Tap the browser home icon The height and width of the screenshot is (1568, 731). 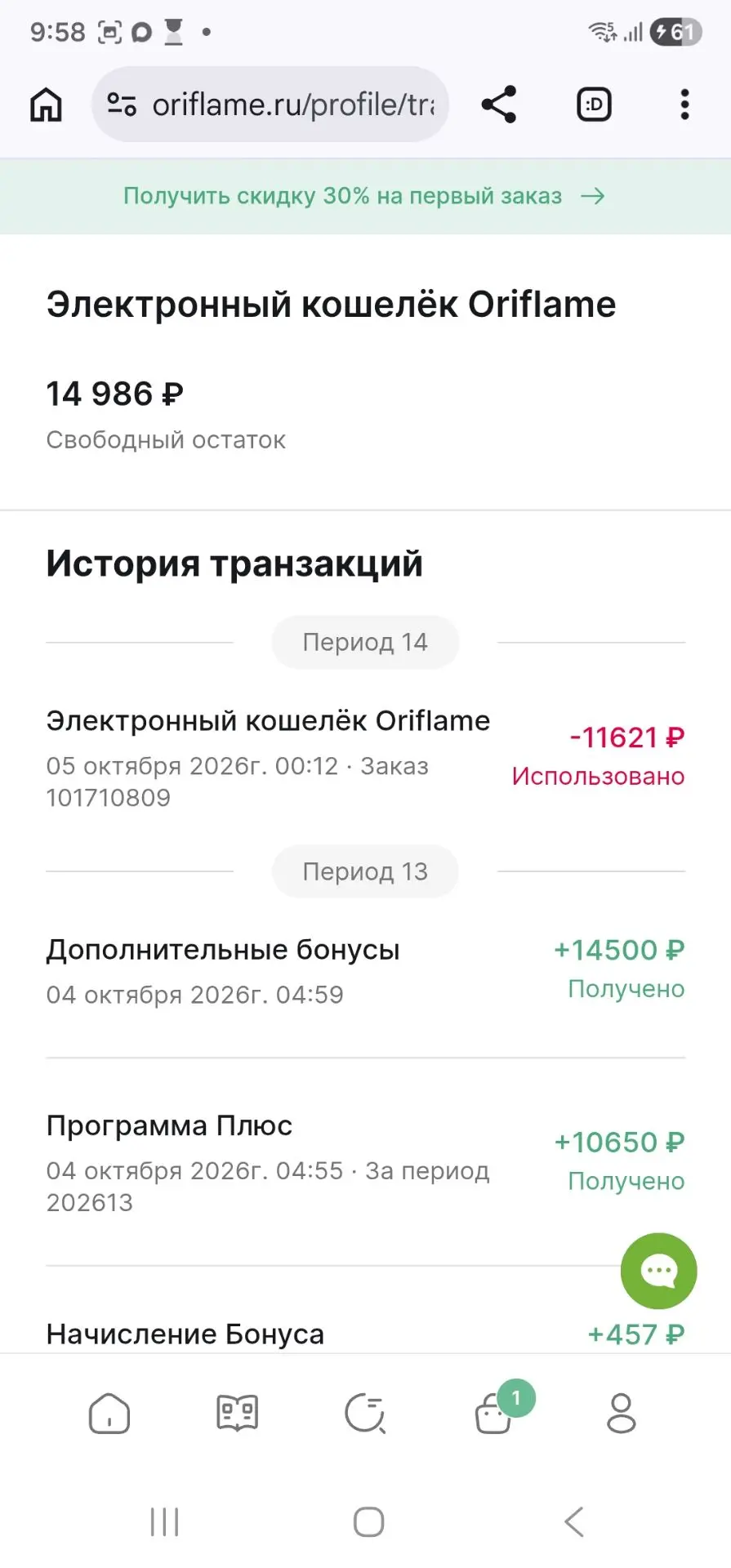pos(46,105)
